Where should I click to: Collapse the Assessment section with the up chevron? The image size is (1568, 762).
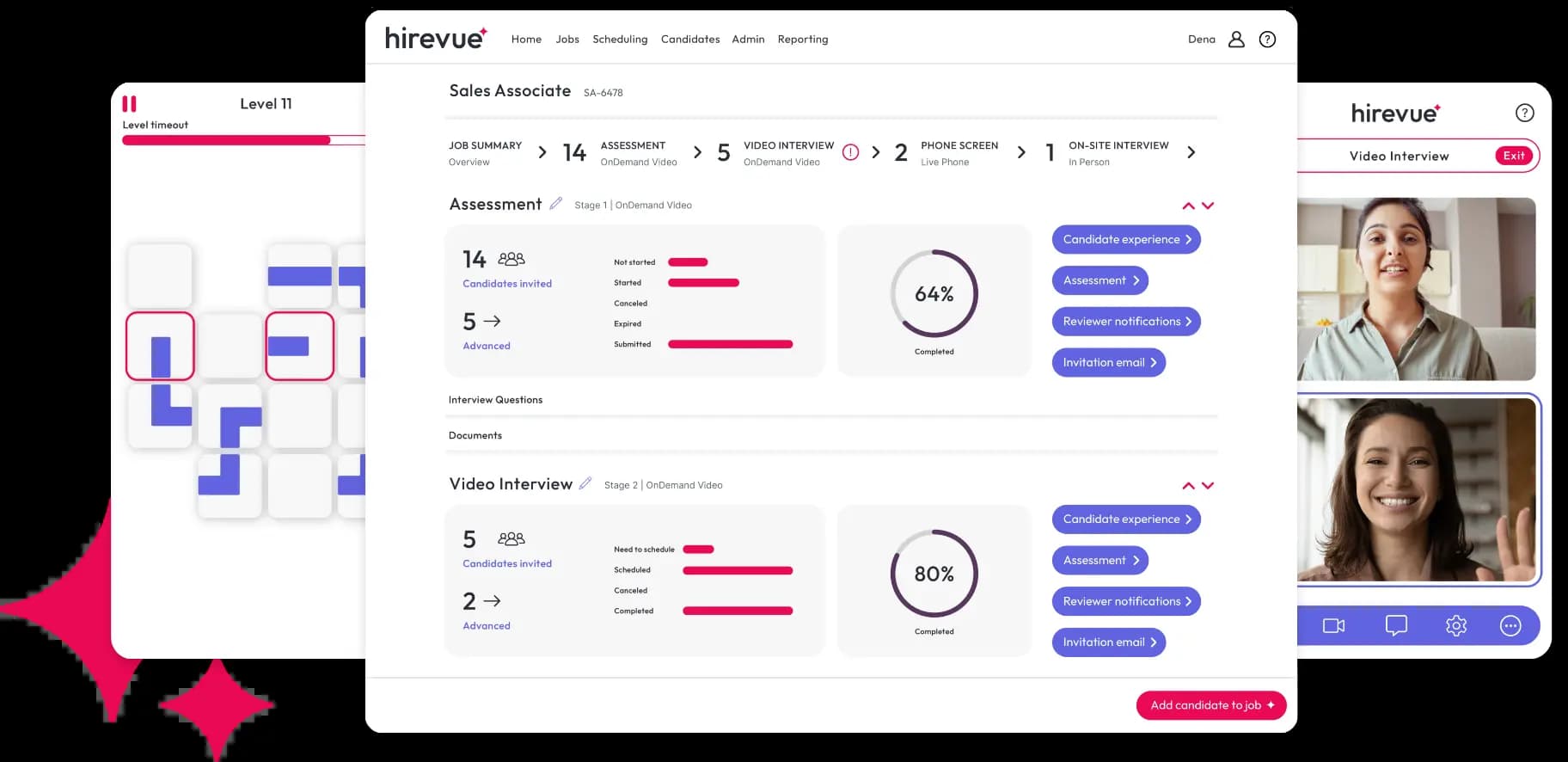tap(1188, 206)
